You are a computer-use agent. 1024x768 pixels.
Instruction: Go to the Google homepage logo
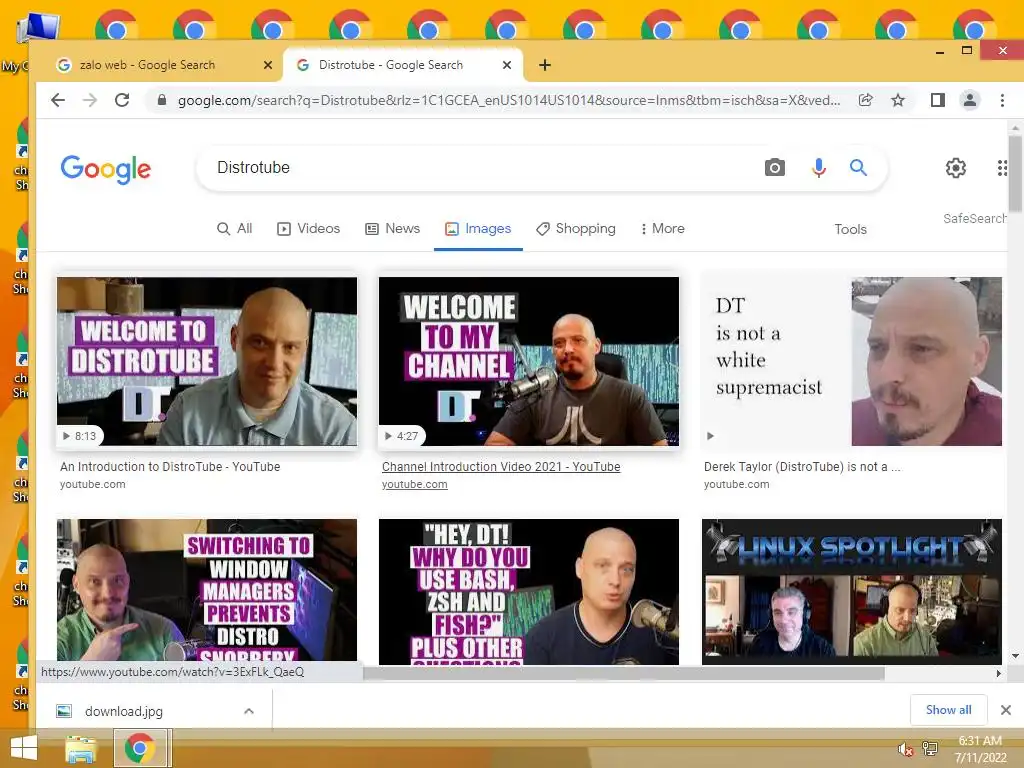pyautogui.click(x=106, y=169)
